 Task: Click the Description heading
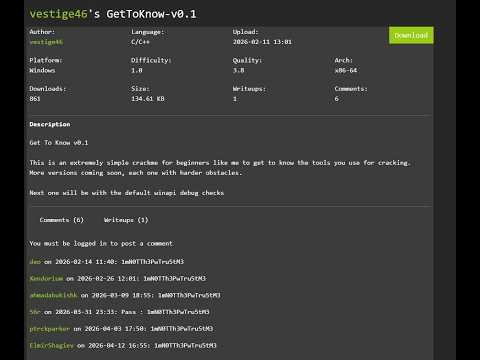[x=50, y=124]
